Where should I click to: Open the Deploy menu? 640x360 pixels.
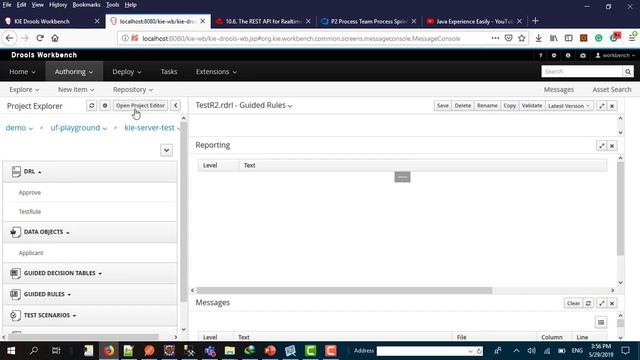pyautogui.click(x=127, y=72)
